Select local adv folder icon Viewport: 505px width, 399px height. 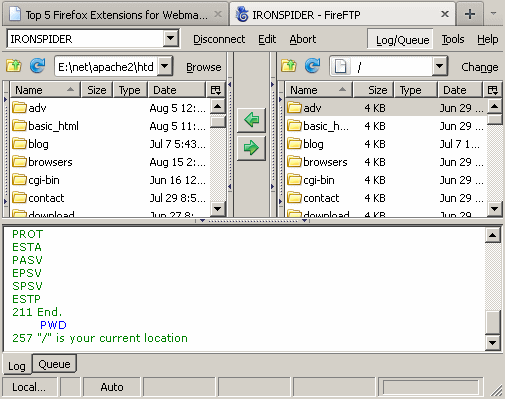[19, 108]
